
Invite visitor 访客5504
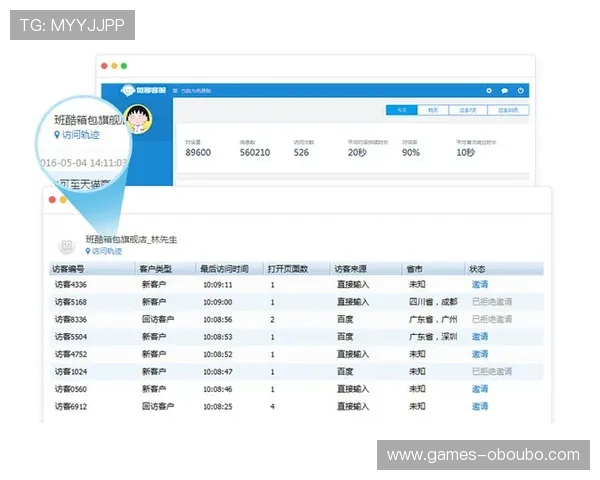tap(480, 337)
